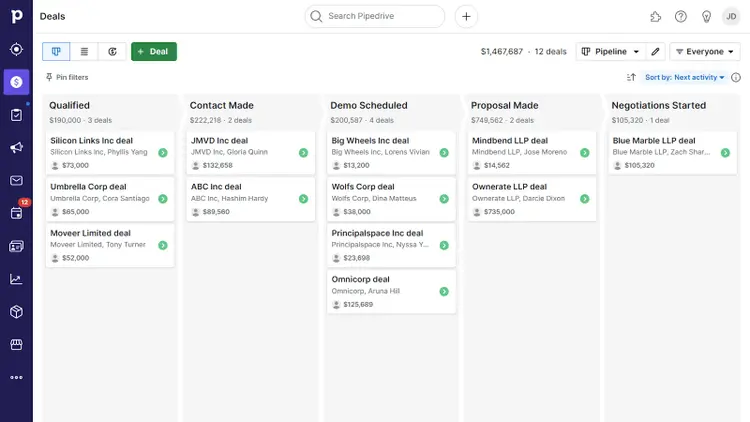Click activity arrow on Blue Marble deal
The height and width of the screenshot is (422, 750).
[725, 153]
